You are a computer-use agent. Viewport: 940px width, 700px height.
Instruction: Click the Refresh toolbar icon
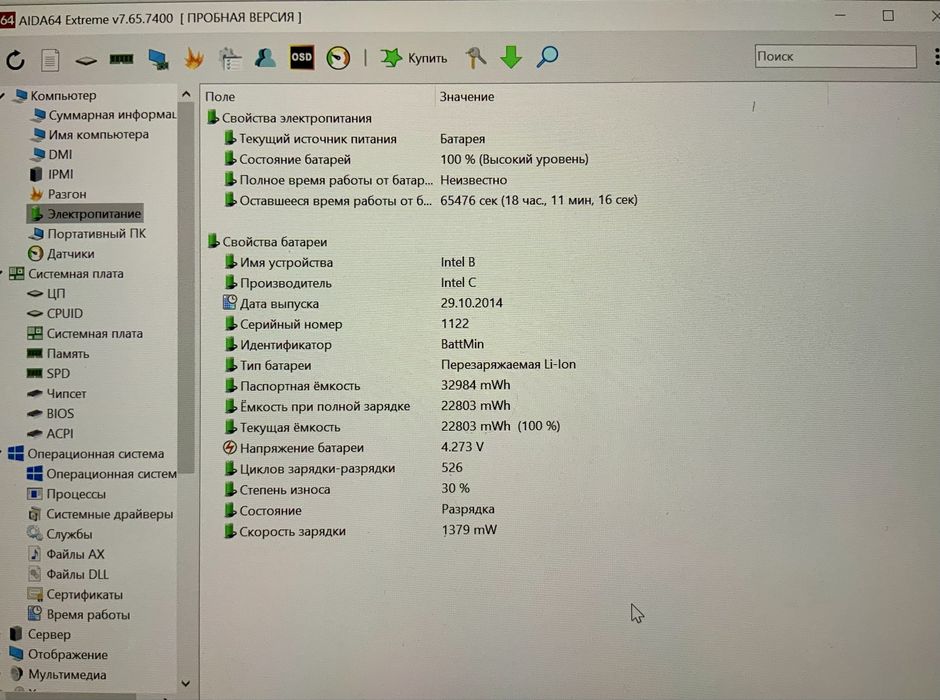16,59
